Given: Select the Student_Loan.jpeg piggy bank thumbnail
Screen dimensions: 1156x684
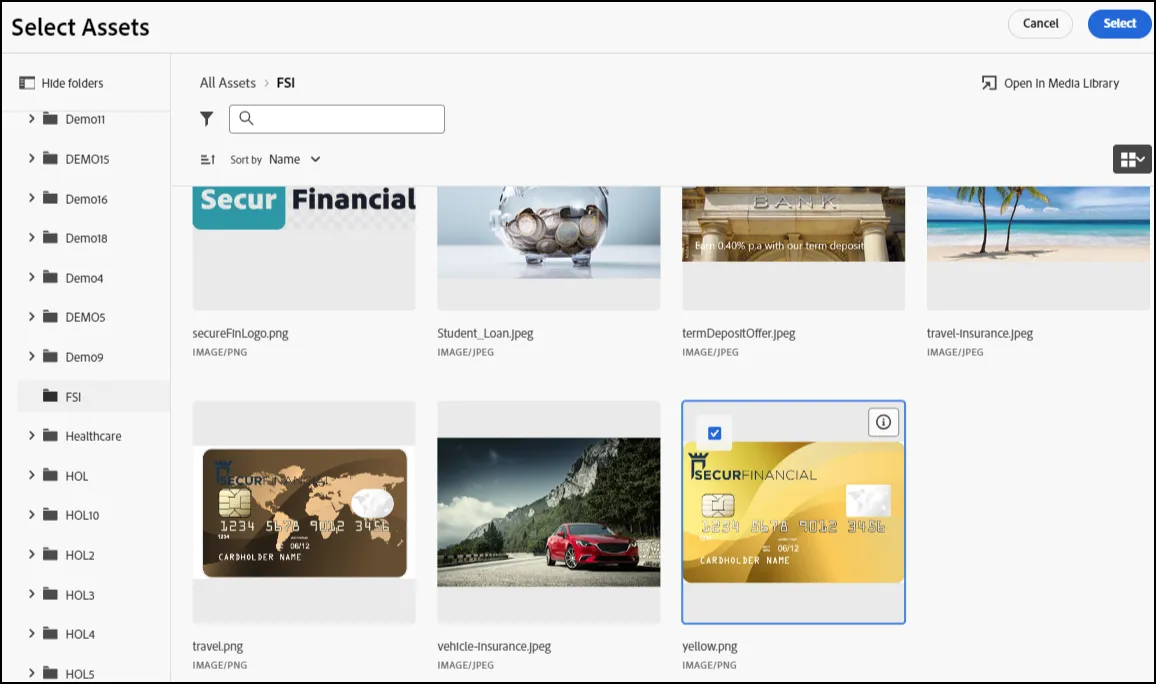Looking at the screenshot, I should [549, 248].
